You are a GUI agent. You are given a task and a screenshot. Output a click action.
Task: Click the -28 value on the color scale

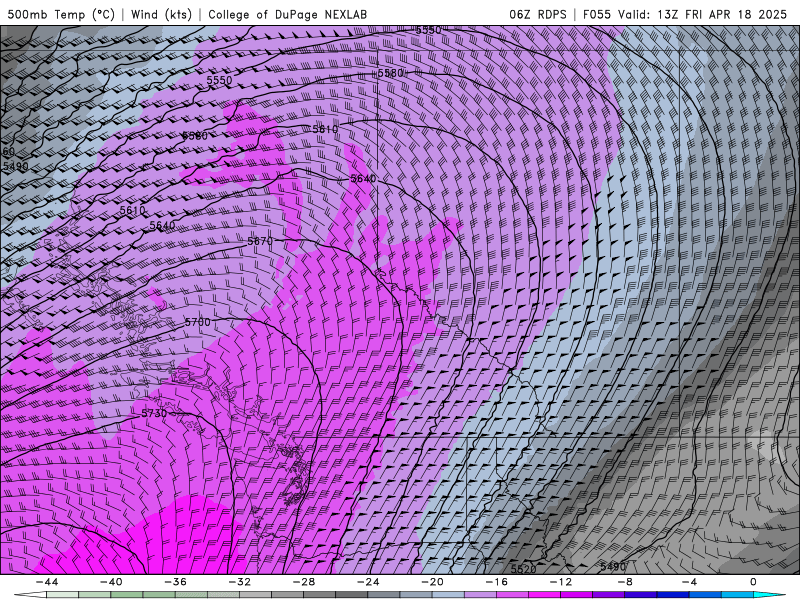pyautogui.click(x=304, y=582)
